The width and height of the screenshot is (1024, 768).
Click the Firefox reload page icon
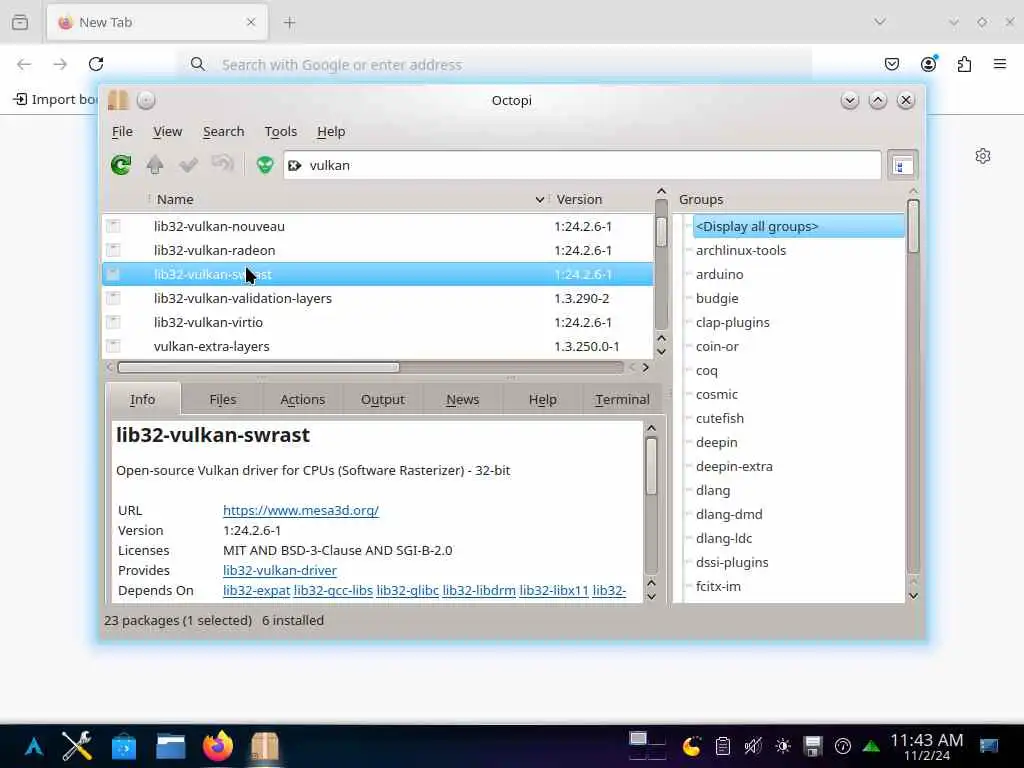click(96, 64)
